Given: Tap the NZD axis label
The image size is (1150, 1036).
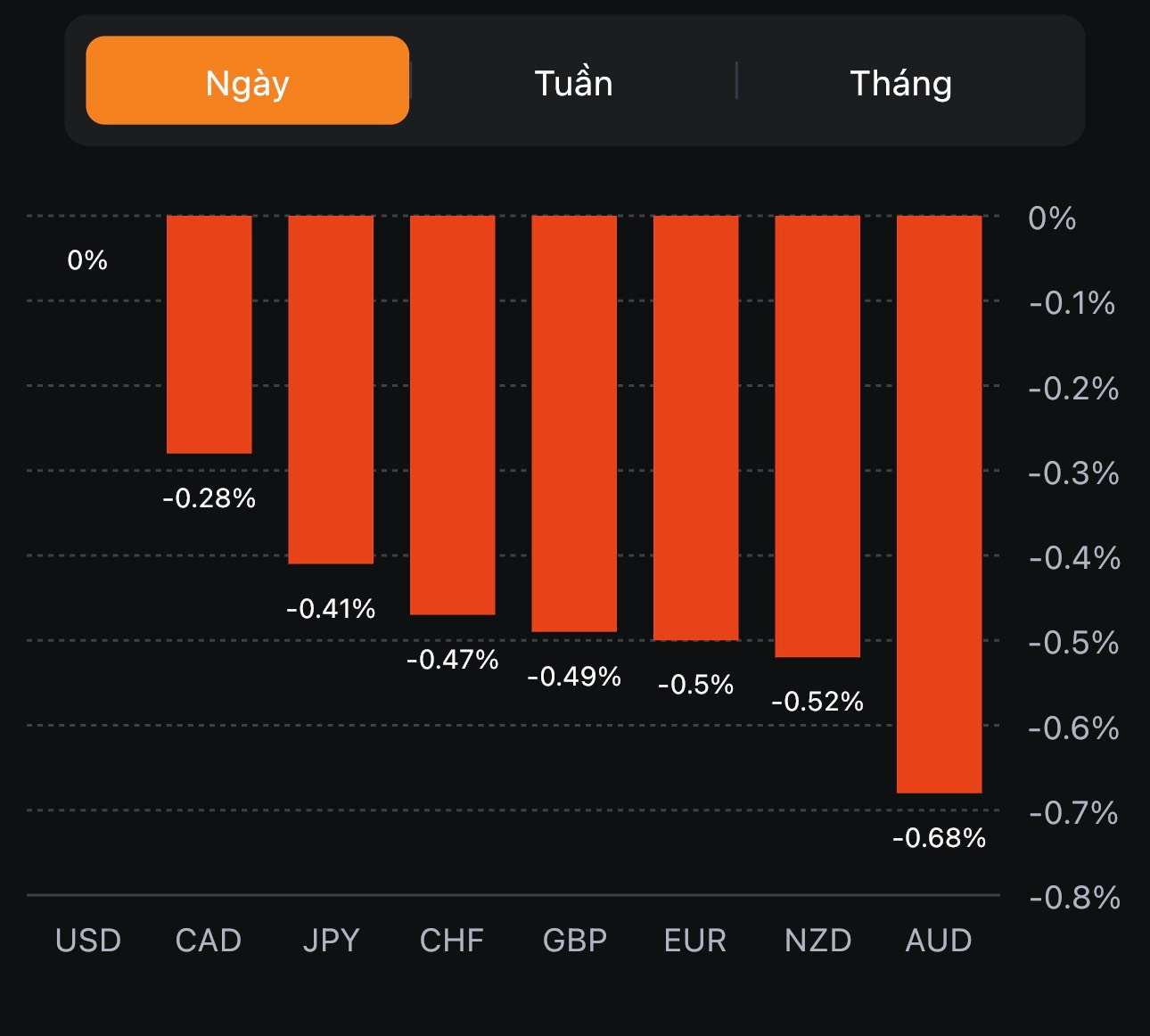Looking at the screenshot, I should tap(817, 941).
